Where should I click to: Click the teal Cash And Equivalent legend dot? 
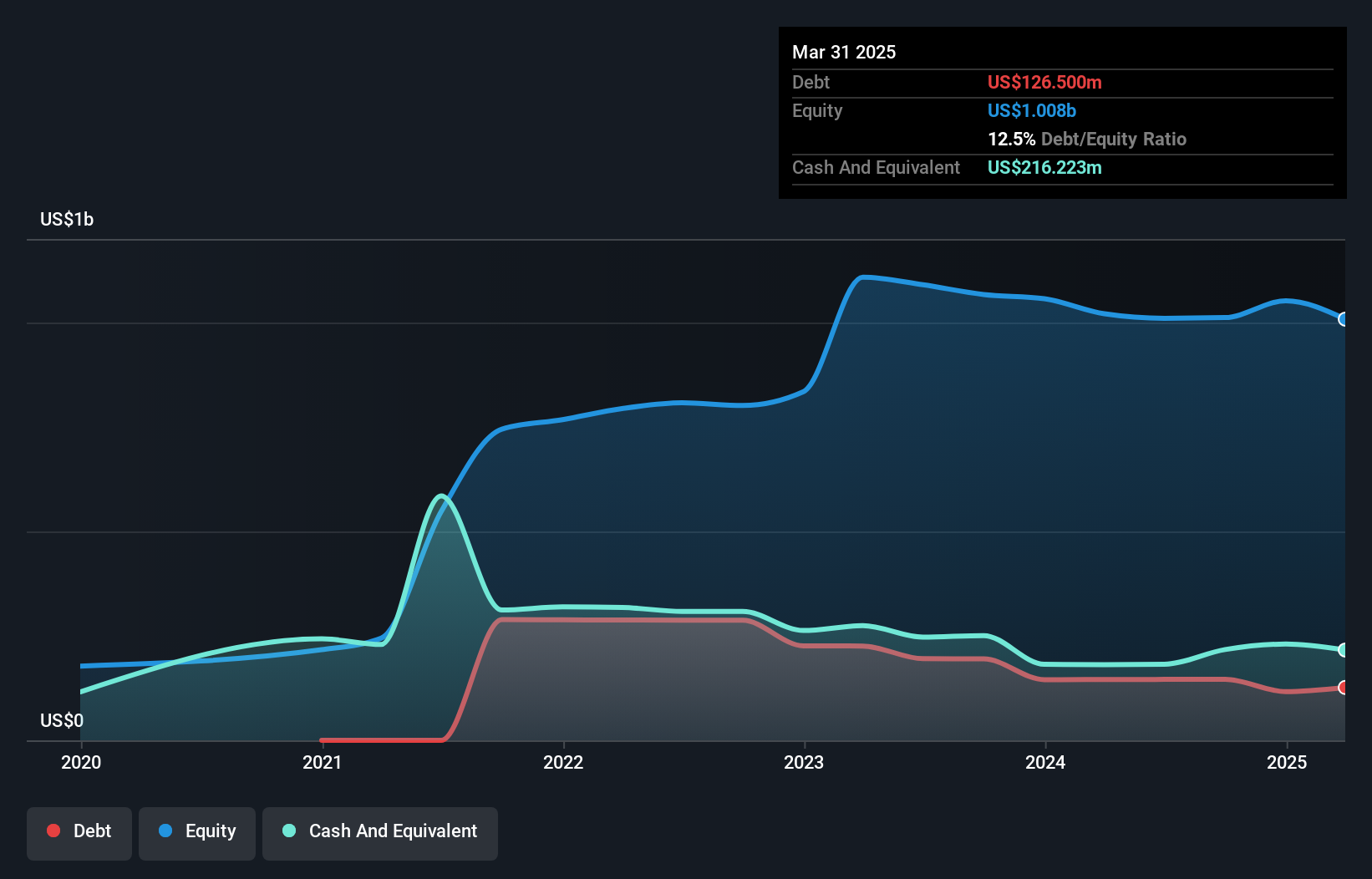(289, 831)
